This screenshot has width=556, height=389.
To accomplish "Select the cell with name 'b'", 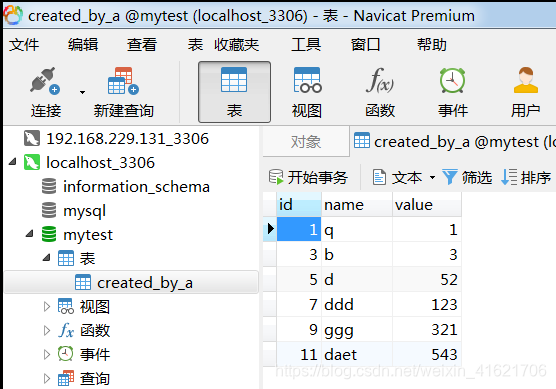I will pos(357,255).
